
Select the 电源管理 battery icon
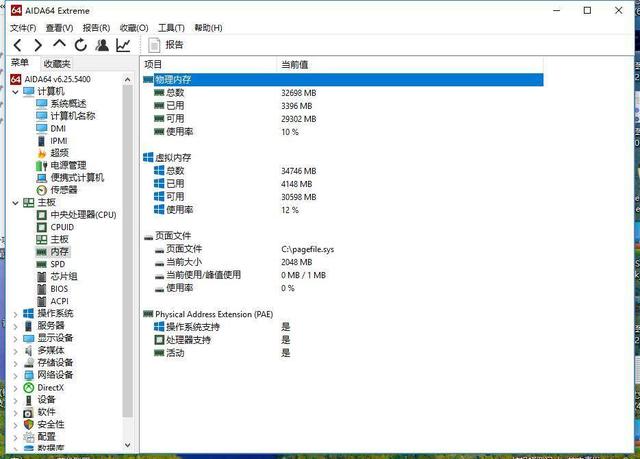42,166
